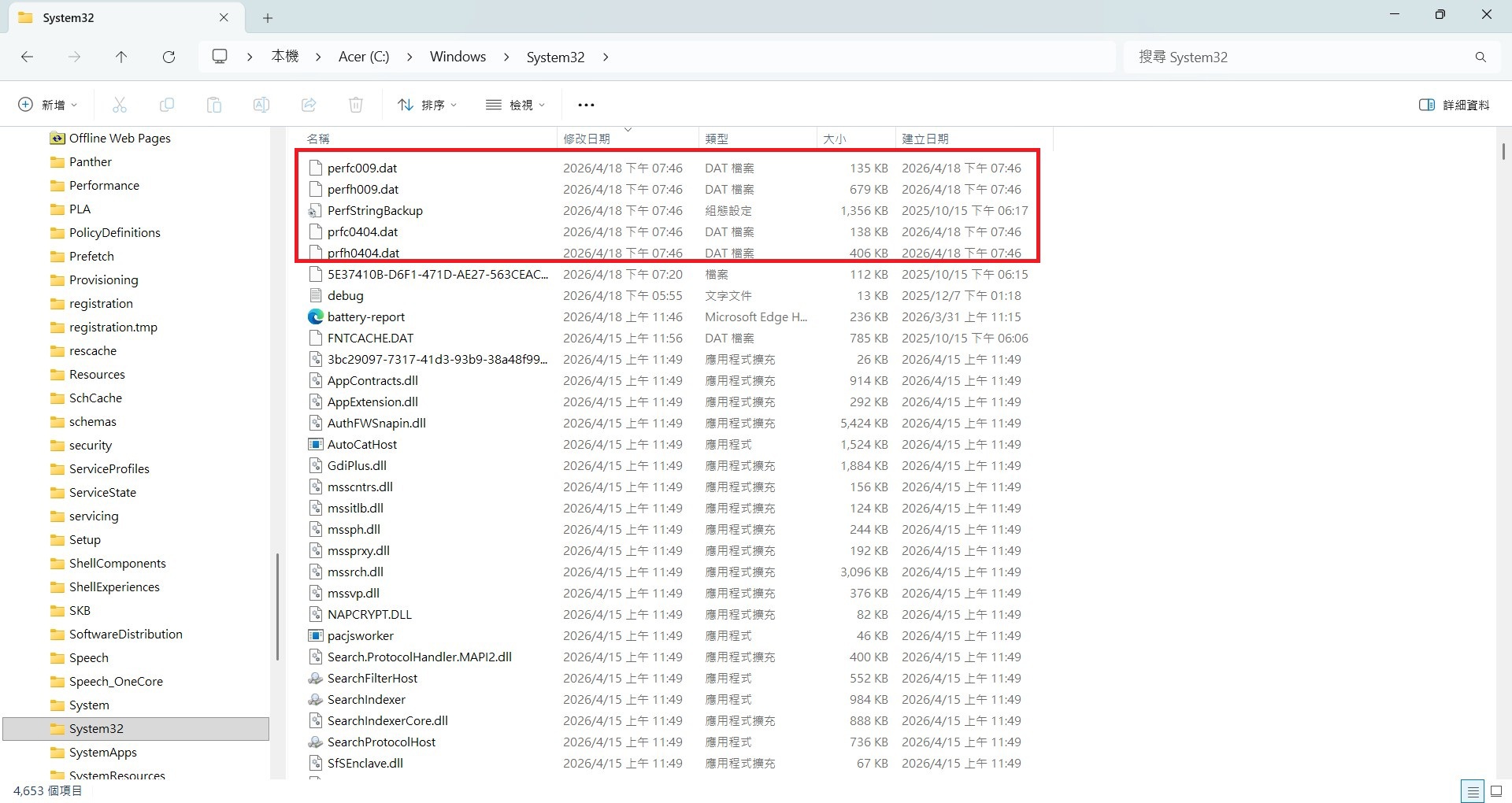Viewport: 1512px width, 803px height.
Task: Close the System32 tab
Action: [224, 17]
